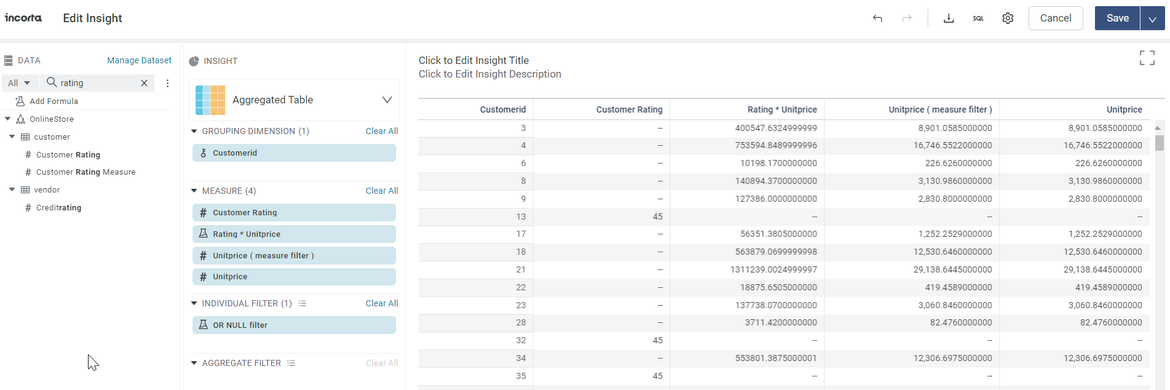Click the OnlineStore schema icon

click(20, 119)
